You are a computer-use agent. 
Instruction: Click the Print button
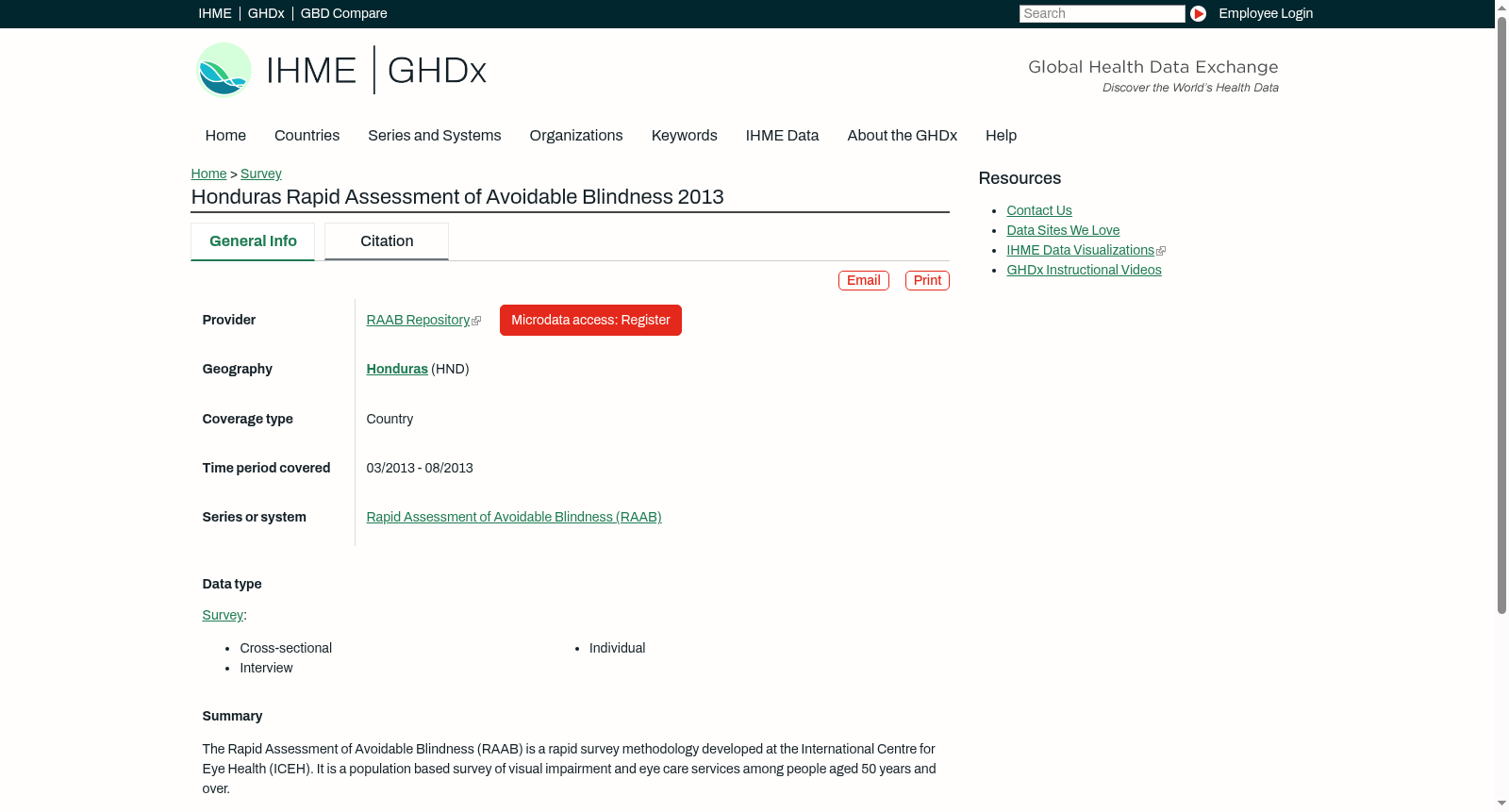pyautogui.click(x=927, y=280)
